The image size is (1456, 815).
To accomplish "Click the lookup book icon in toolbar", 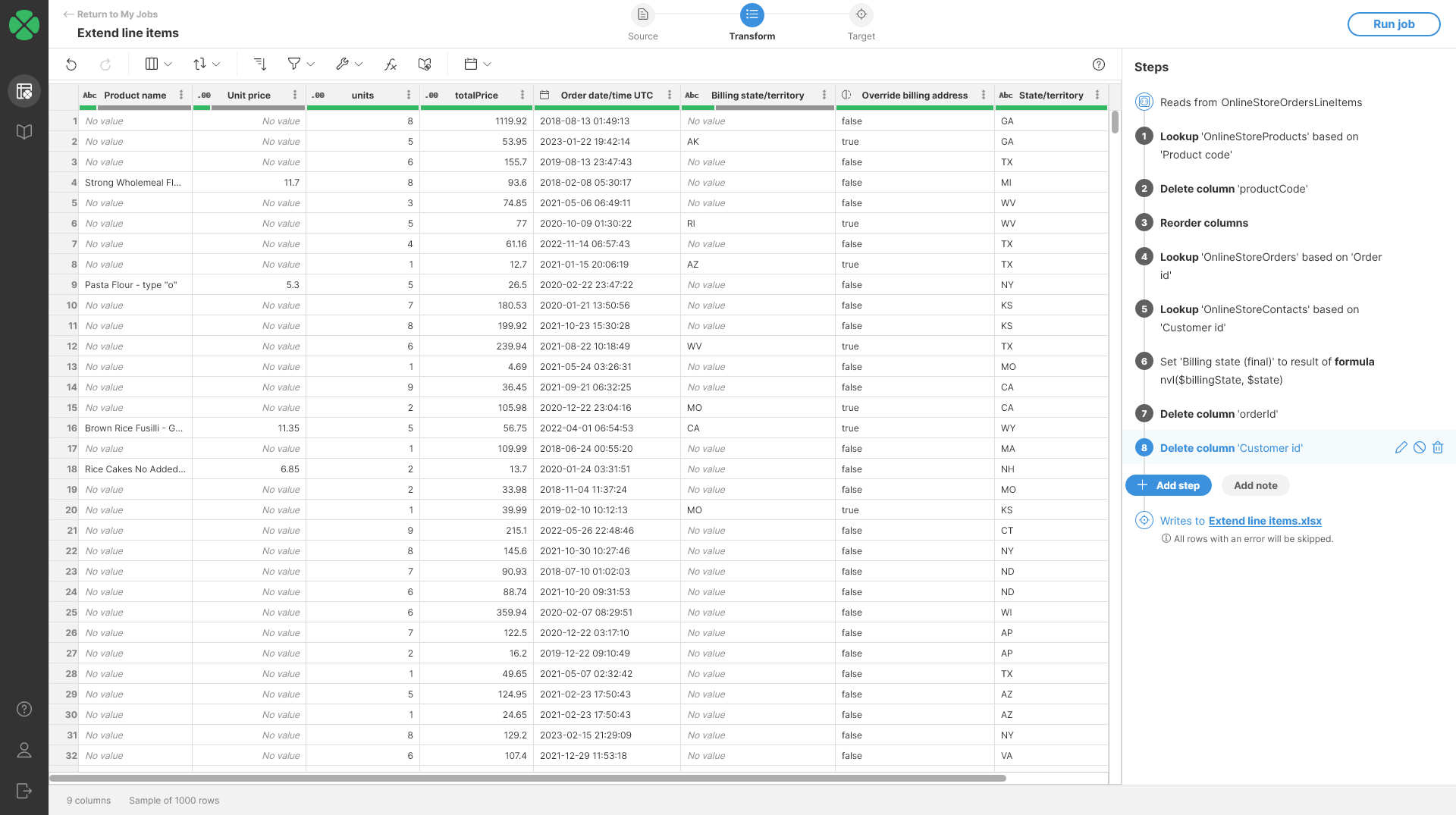I will pos(425,64).
